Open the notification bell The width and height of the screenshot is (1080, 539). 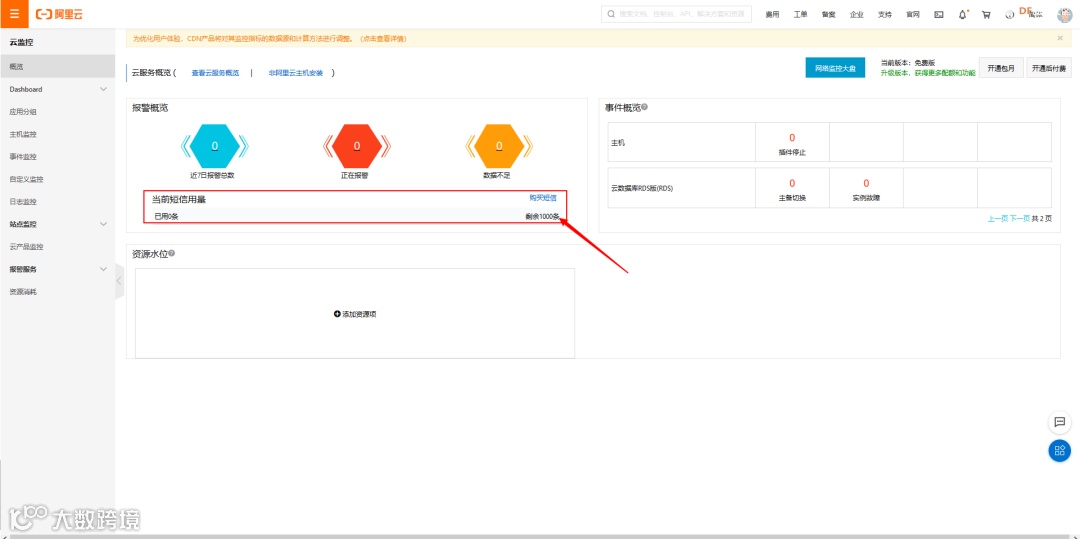pos(963,14)
